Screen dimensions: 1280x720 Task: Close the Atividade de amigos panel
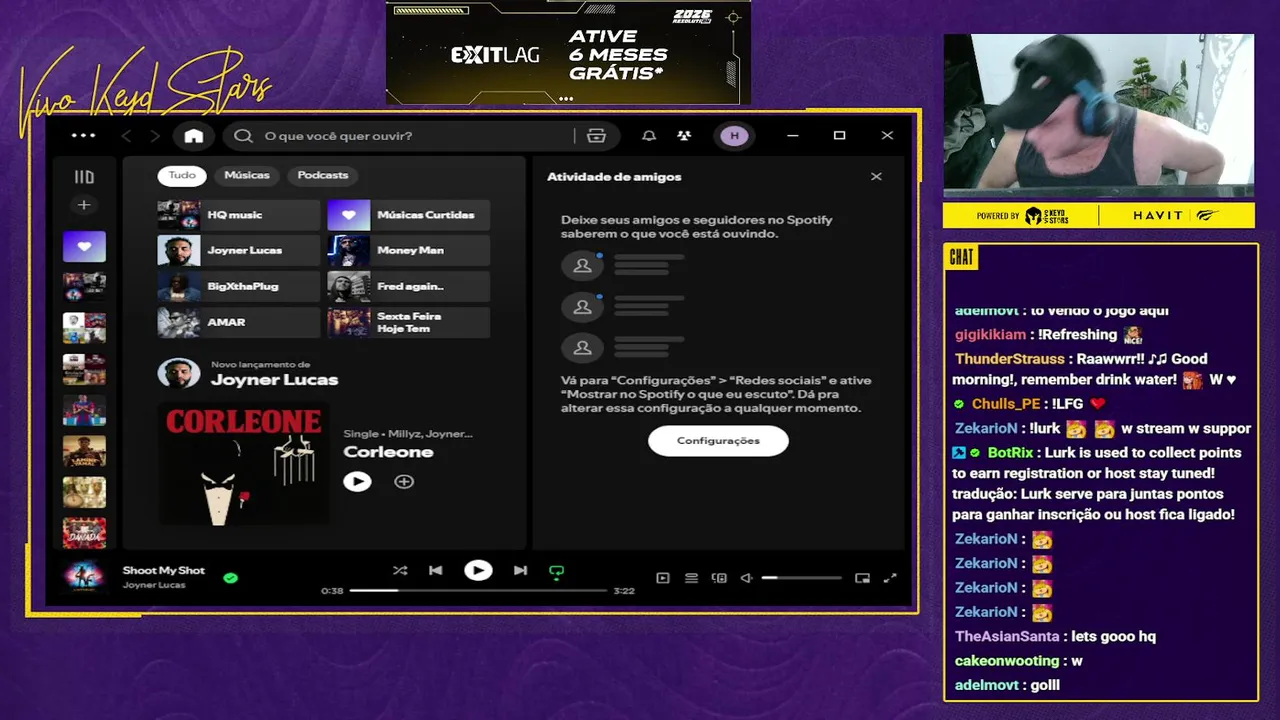tap(876, 177)
